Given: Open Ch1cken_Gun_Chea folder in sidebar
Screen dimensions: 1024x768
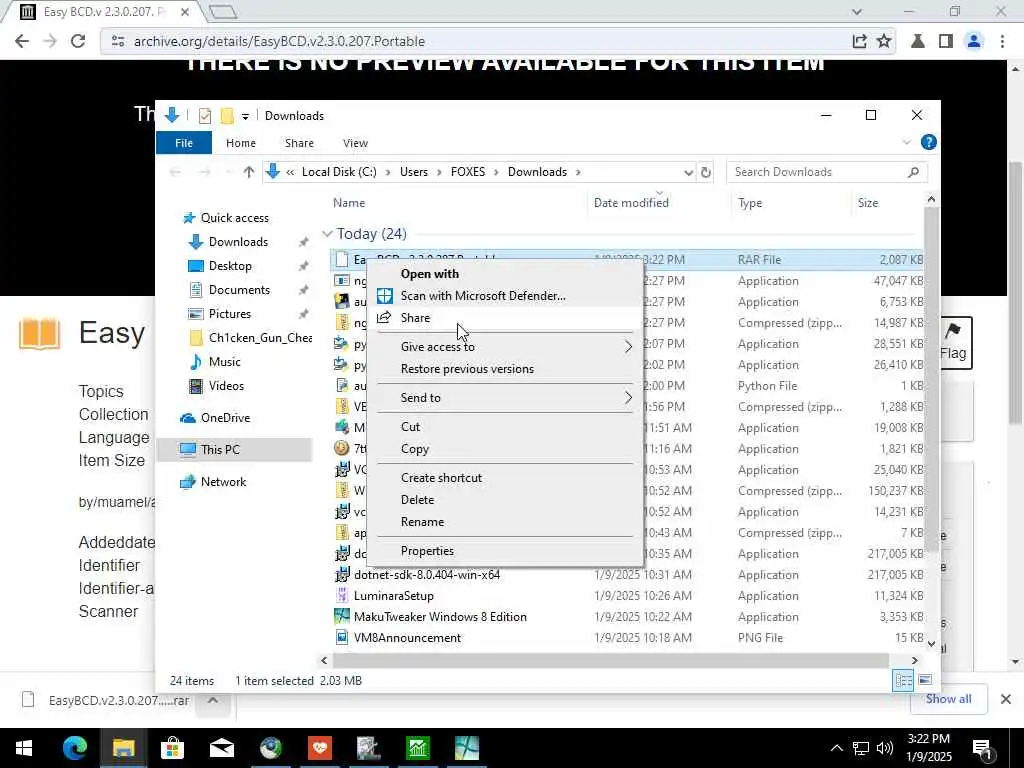Looking at the screenshot, I should click(260, 338).
